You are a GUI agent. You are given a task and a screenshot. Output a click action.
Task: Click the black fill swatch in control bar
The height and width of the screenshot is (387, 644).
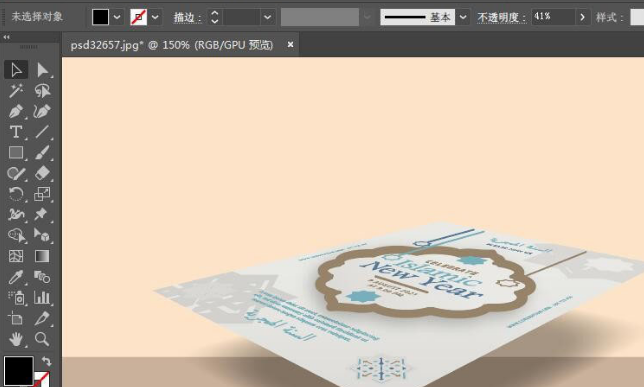tap(100, 17)
